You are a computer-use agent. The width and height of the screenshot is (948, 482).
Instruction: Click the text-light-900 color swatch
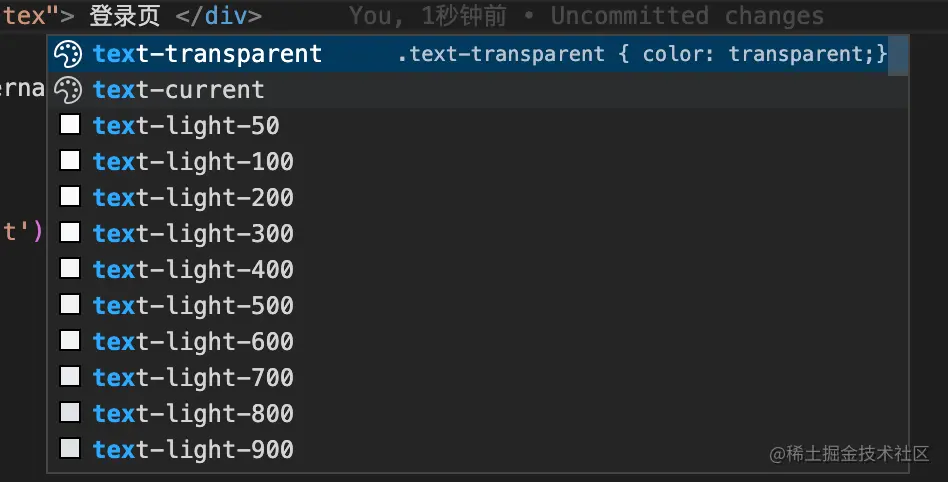70,449
